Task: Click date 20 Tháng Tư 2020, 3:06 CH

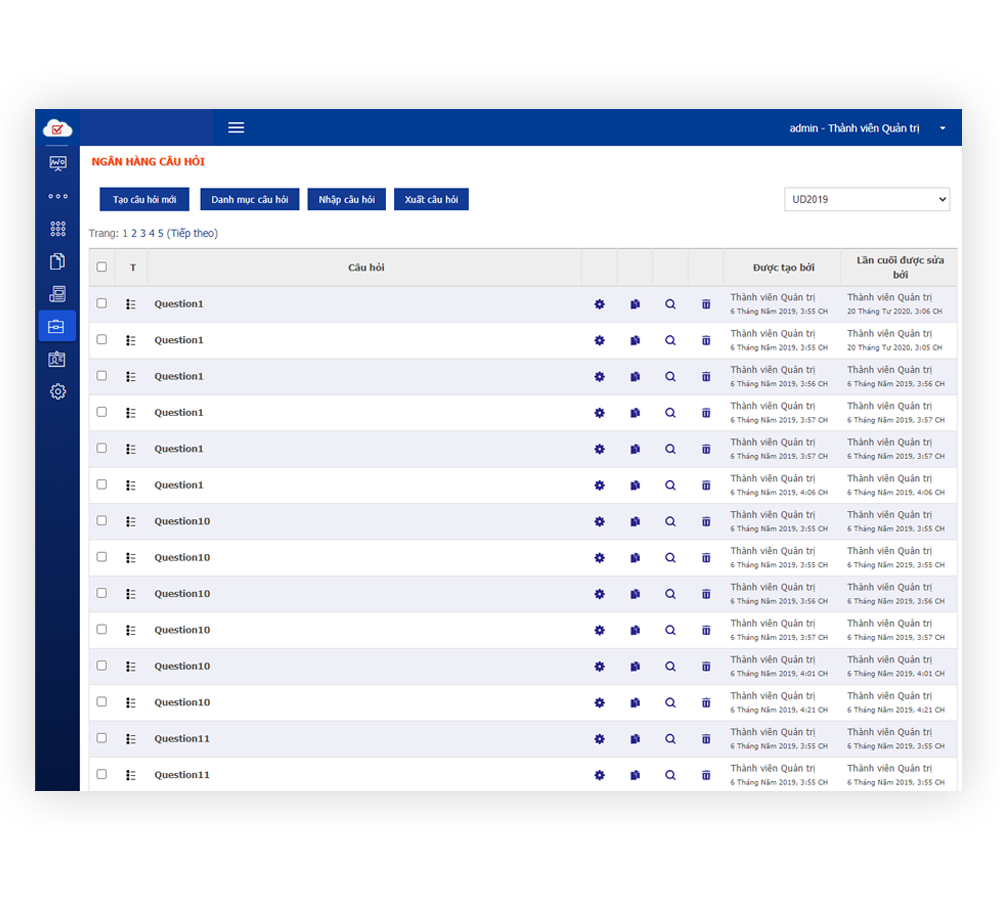Action: (894, 311)
